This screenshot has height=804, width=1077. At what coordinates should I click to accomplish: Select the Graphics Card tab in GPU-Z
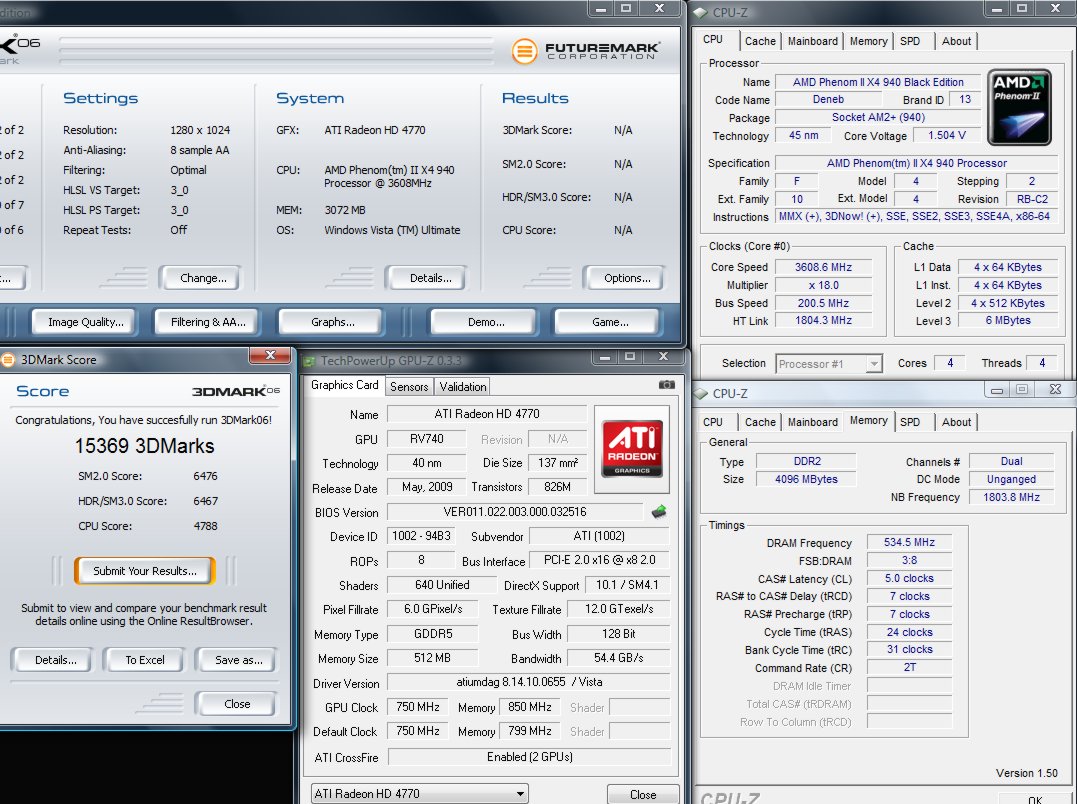pyautogui.click(x=344, y=385)
